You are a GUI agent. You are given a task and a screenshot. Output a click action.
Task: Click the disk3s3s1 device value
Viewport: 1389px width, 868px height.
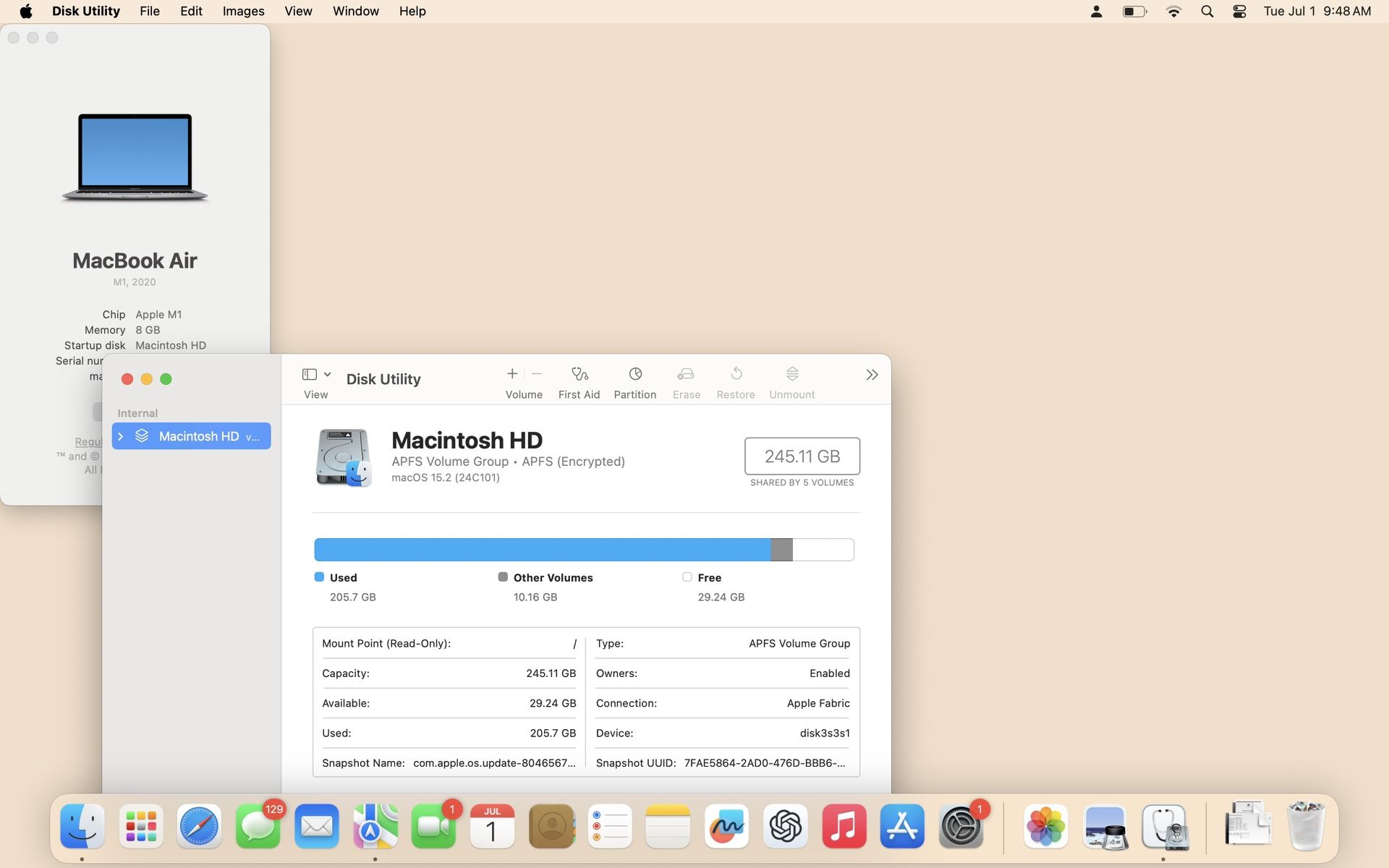click(x=825, y=733)
